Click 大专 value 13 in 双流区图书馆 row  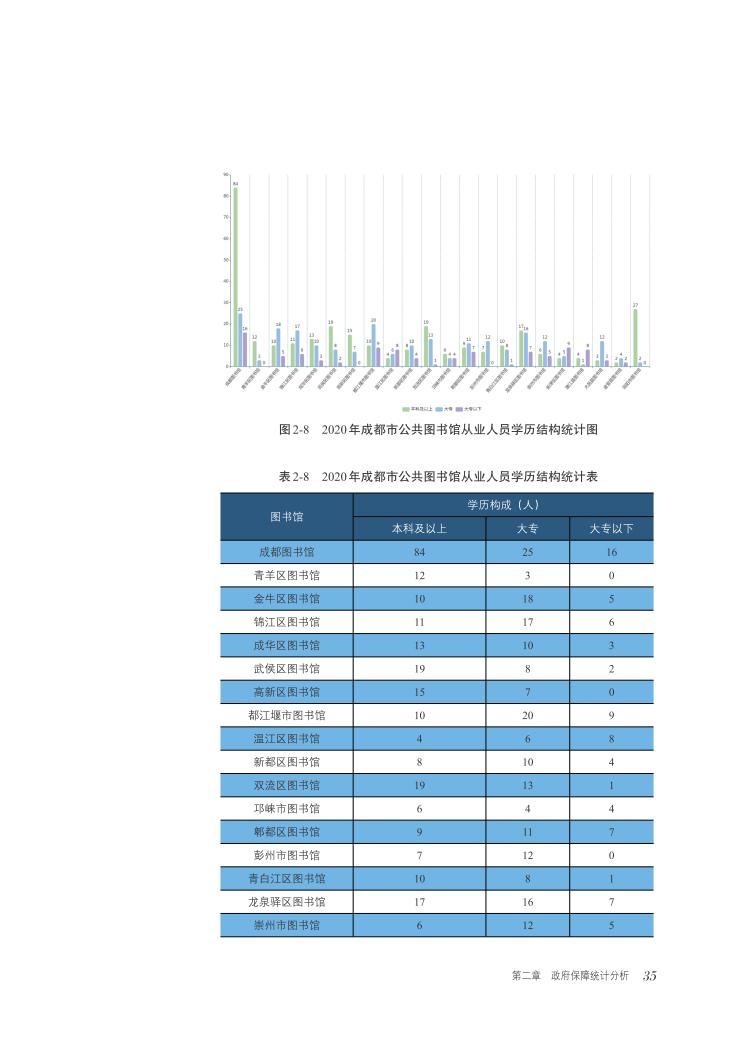(528, 786)
